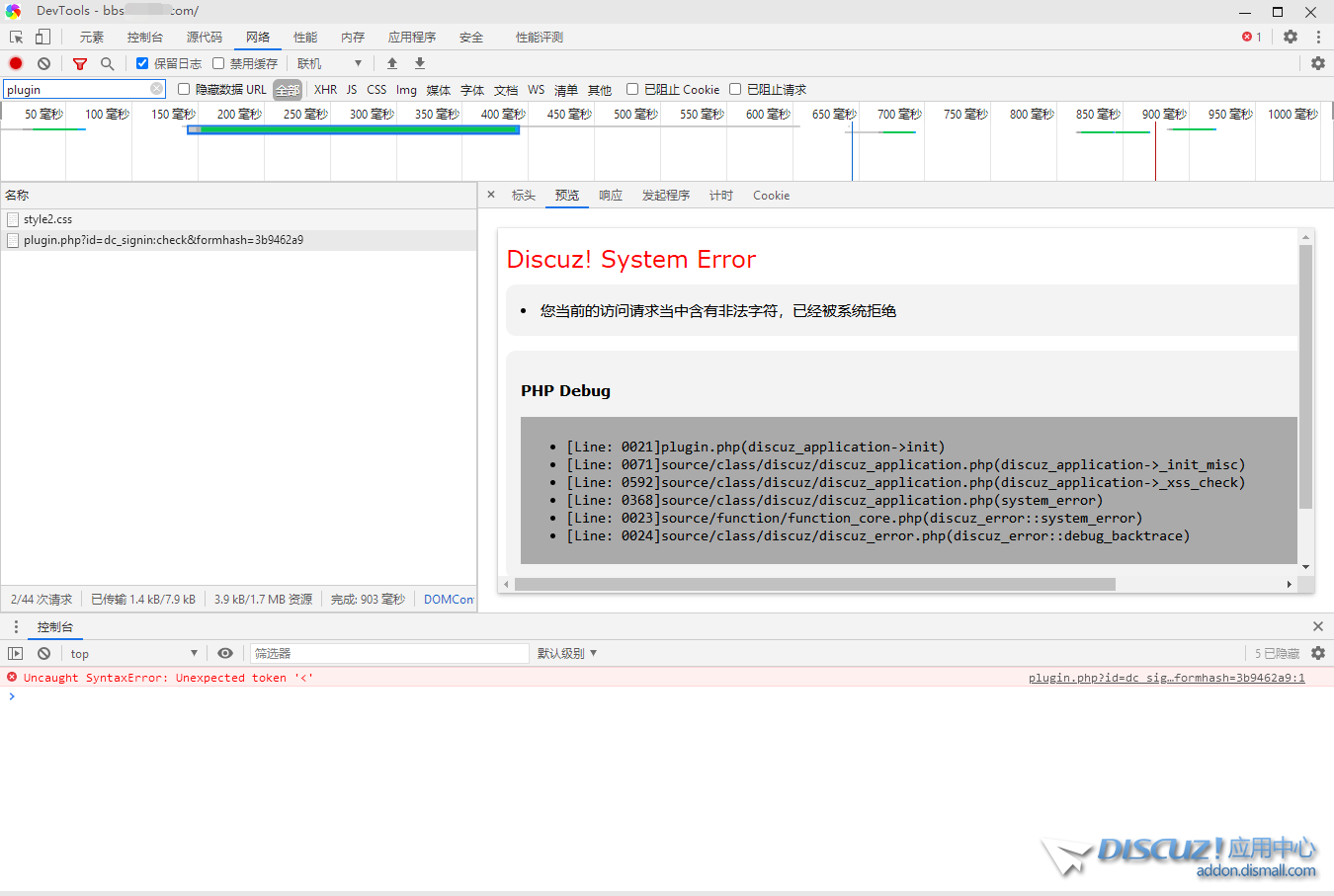
Task: Clear the network log
Action: click(x=43, y=63)
